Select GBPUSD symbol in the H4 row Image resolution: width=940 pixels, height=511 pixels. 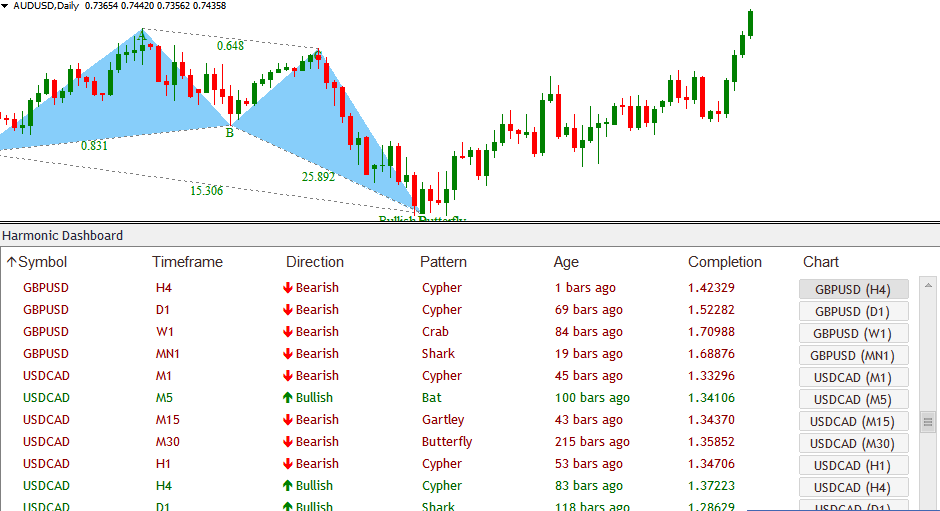[46, 288]
